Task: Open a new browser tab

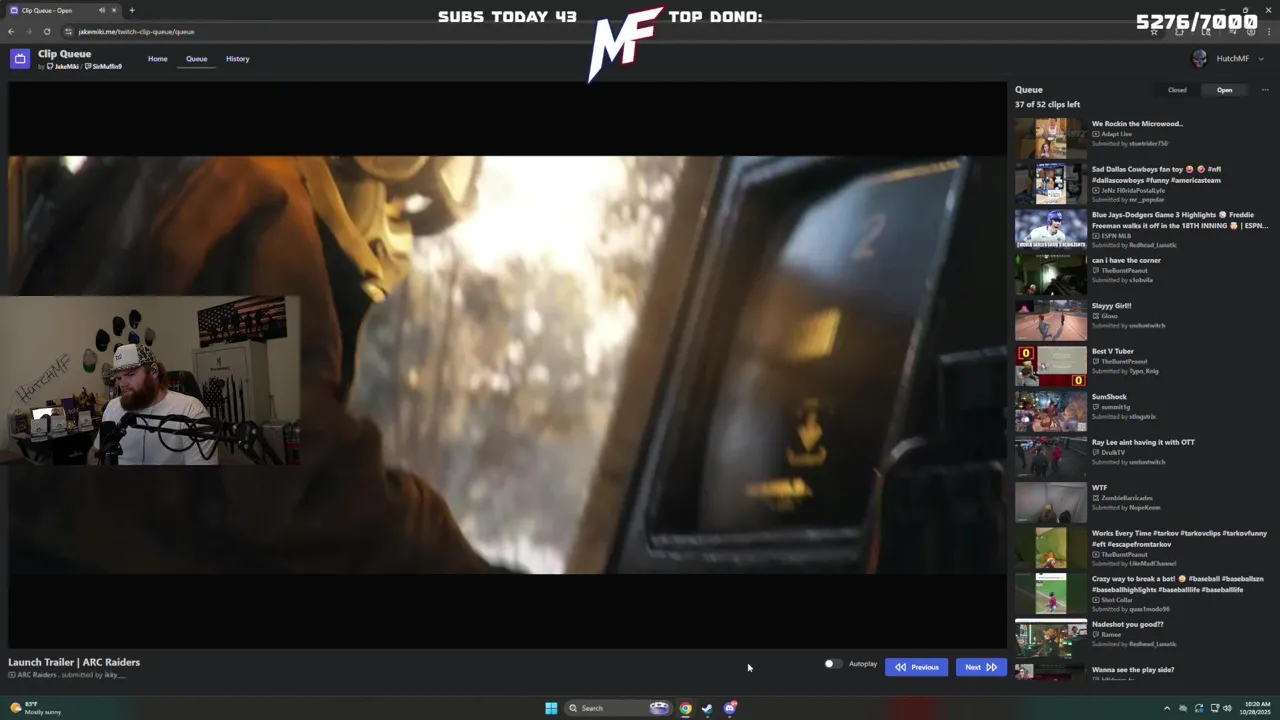Action: [x=131, y=10]
